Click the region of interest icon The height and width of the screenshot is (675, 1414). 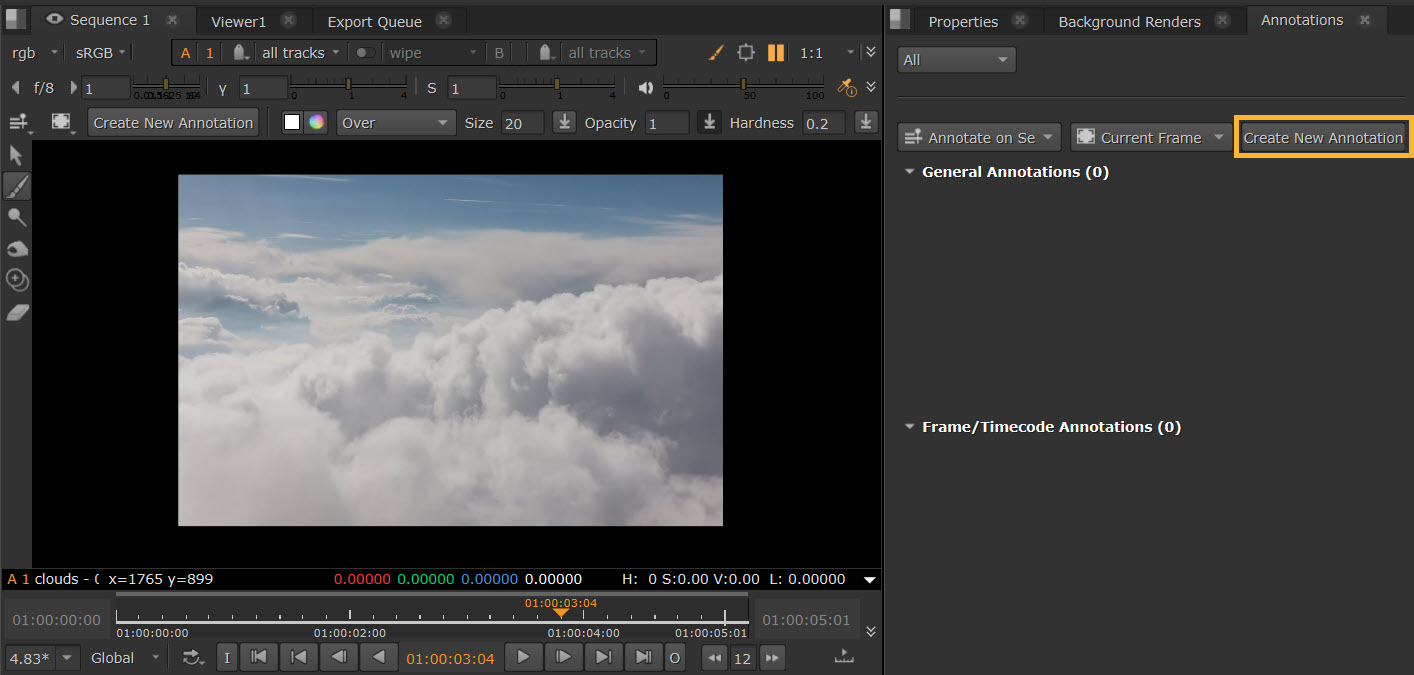[x=746, y=53]
